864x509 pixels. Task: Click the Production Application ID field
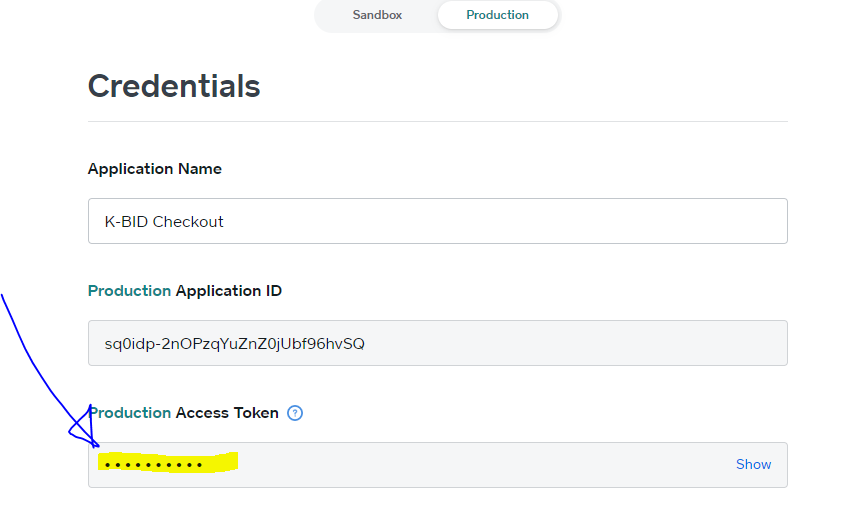point(437,343)
